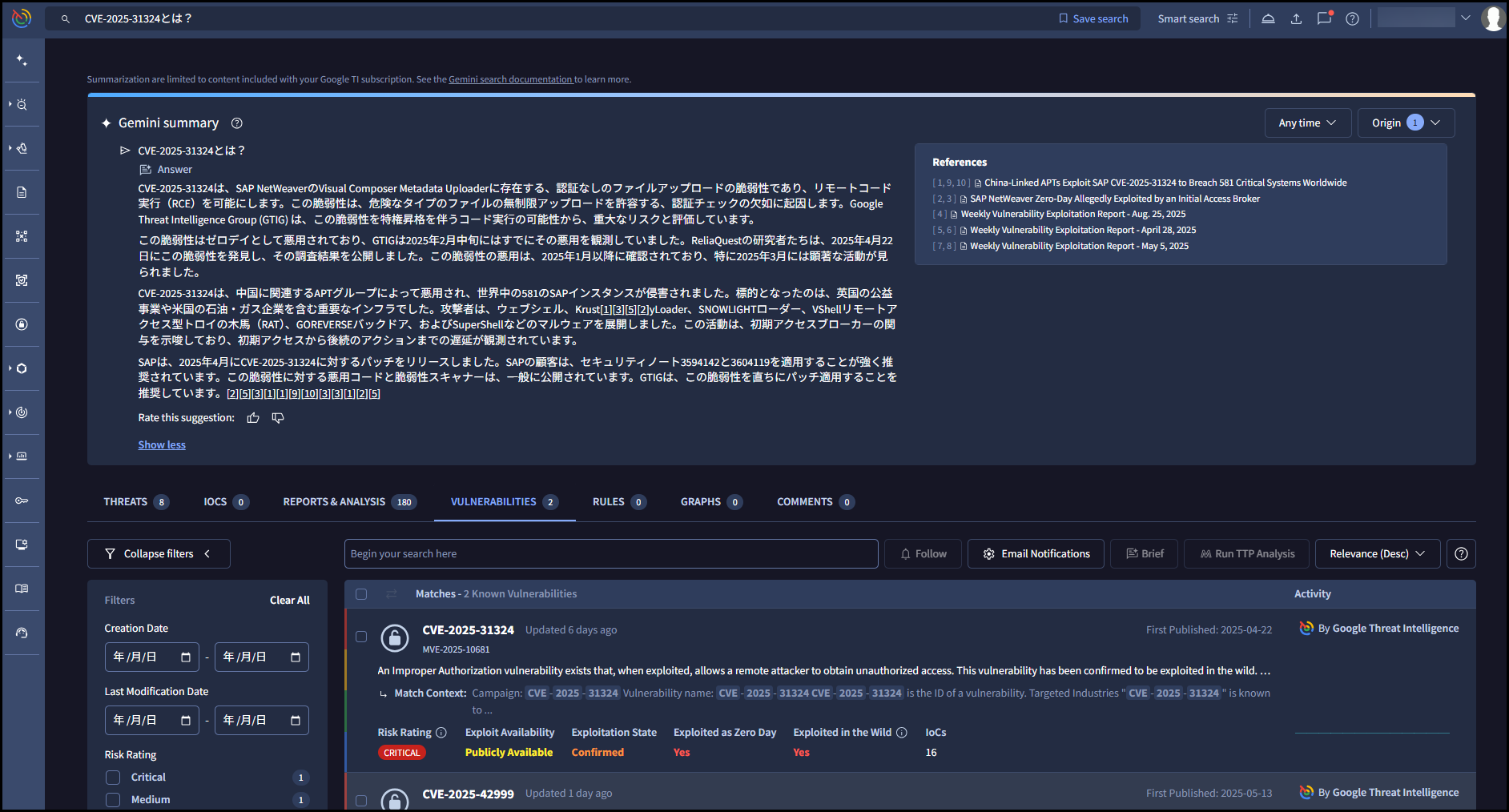Click the thumbs up rating icon
Viewport: 1509px width, 812px height.
coord(253,418)
